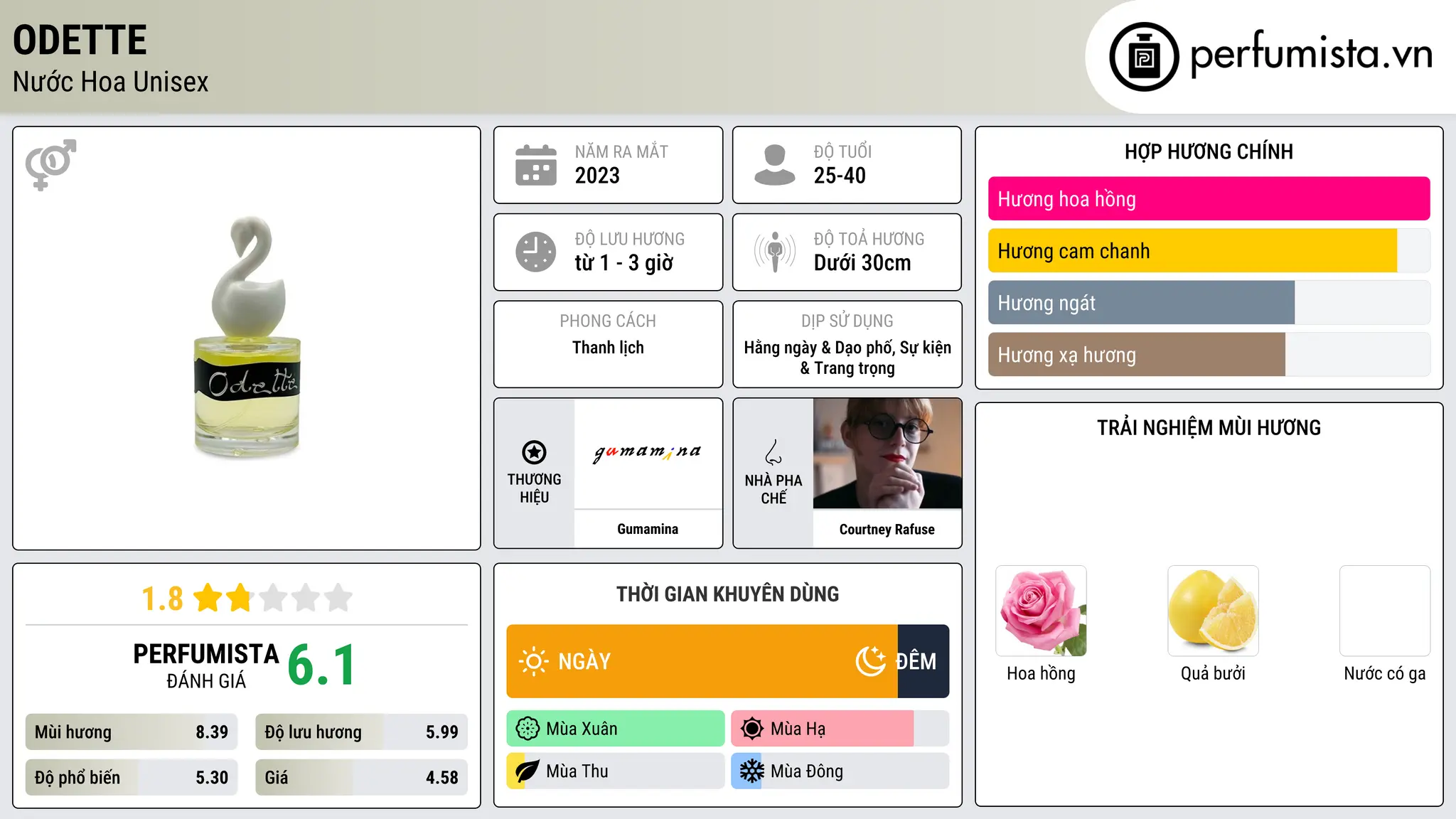
Task: Select the sun icon next to Ngày
Action: coord(533,661)
